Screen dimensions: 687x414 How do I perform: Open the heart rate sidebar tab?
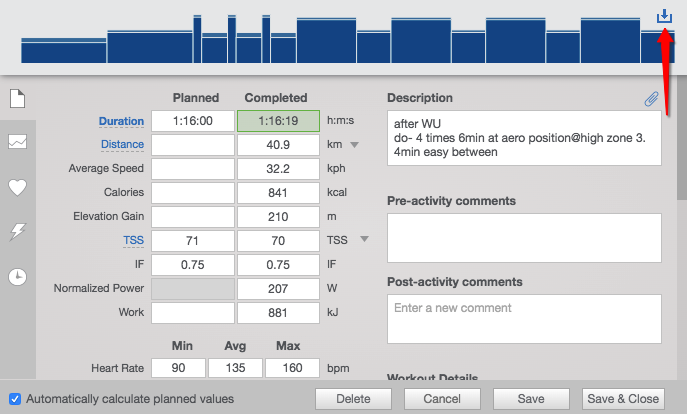coord(18,188)
